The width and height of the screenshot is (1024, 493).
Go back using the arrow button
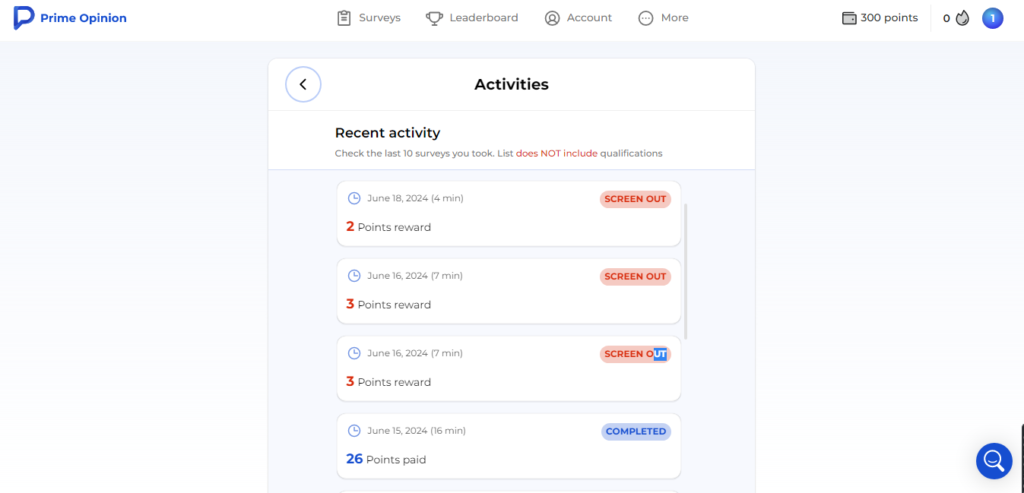(303, 84)
